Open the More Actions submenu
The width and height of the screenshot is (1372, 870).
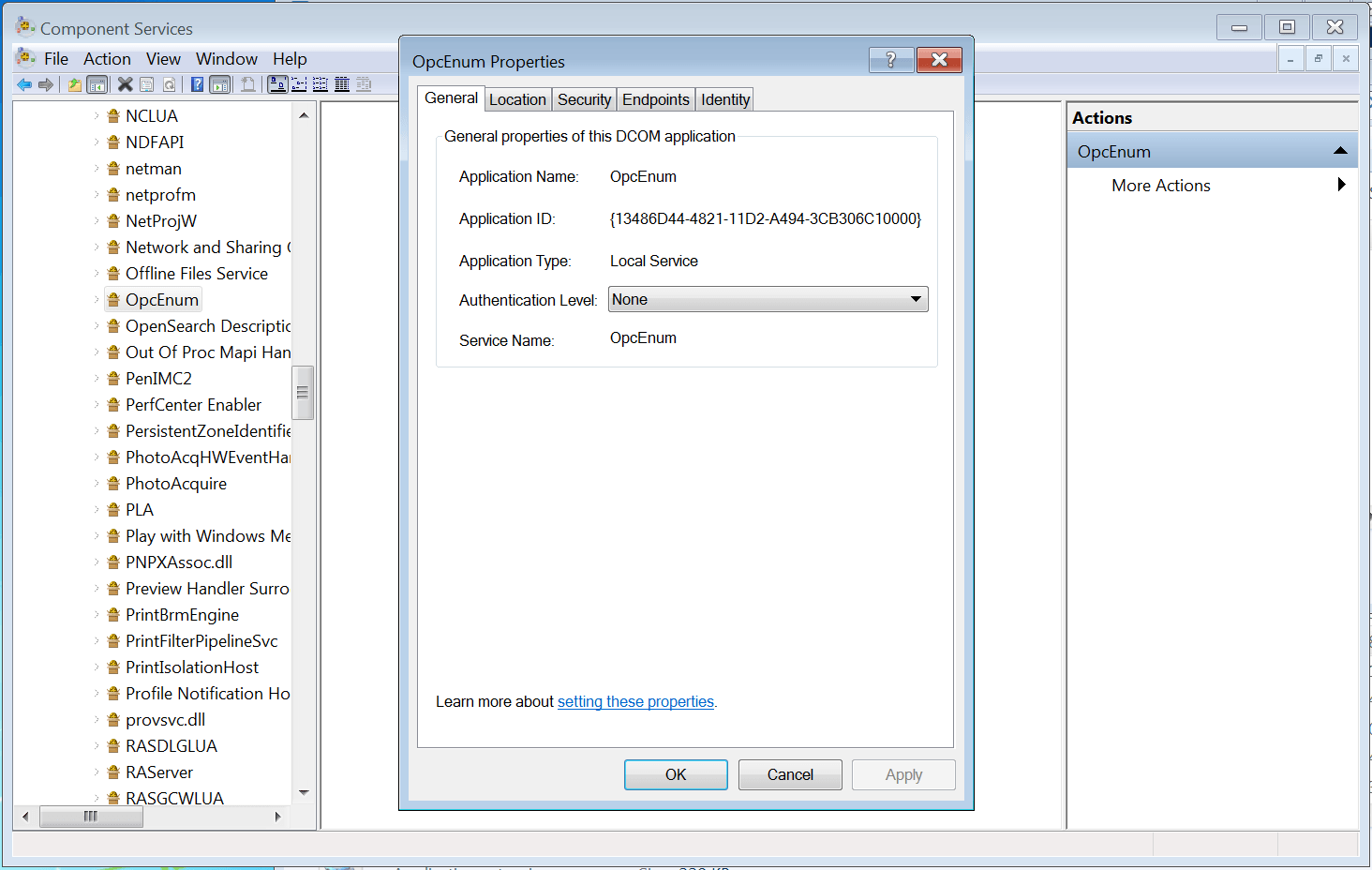pyautogui.click(x=1341, y=186)
